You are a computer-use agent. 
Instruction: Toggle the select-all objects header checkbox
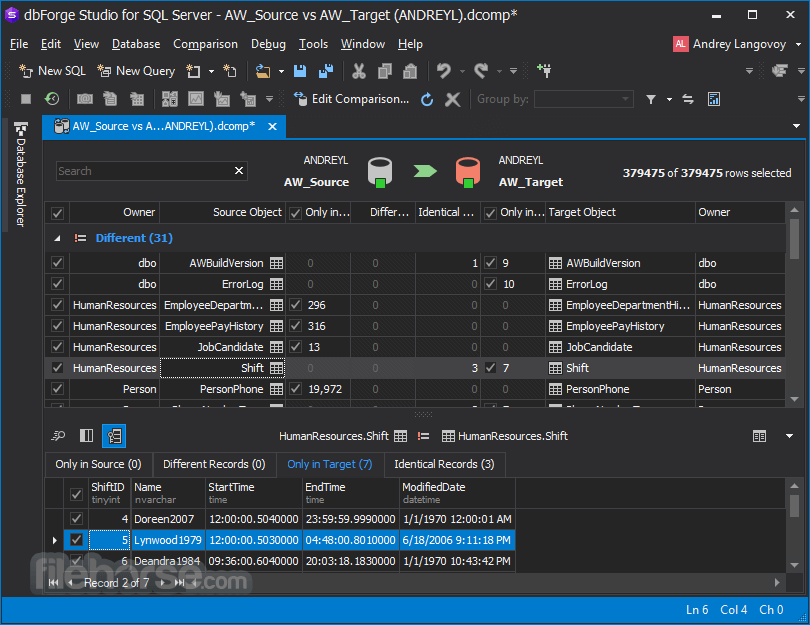pos(57,213)
